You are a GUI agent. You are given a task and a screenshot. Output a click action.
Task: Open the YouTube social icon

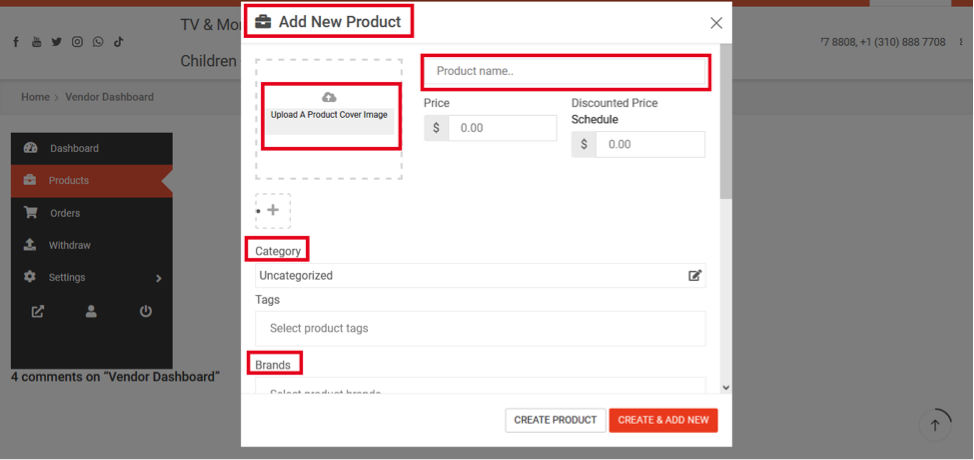[x=37, y=42]
